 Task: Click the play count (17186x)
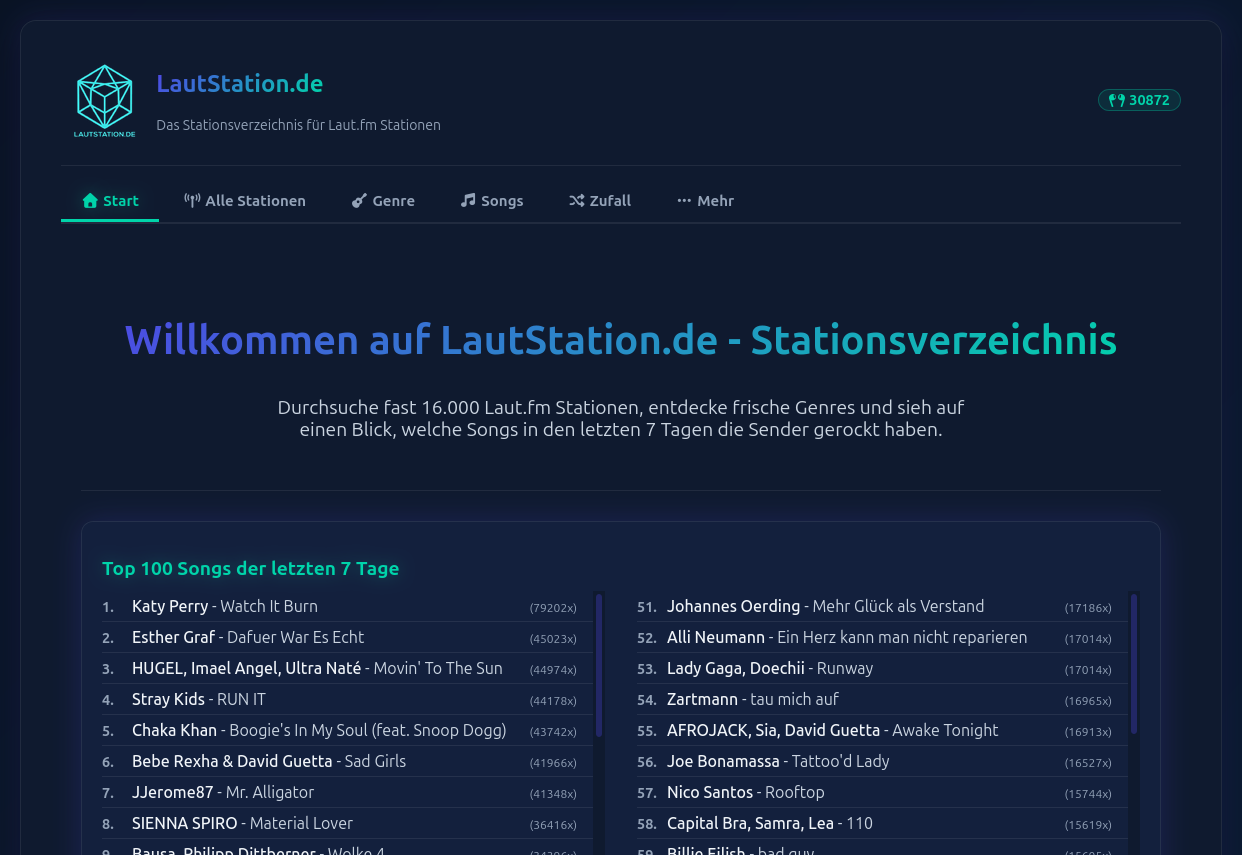click(1088, 608)
